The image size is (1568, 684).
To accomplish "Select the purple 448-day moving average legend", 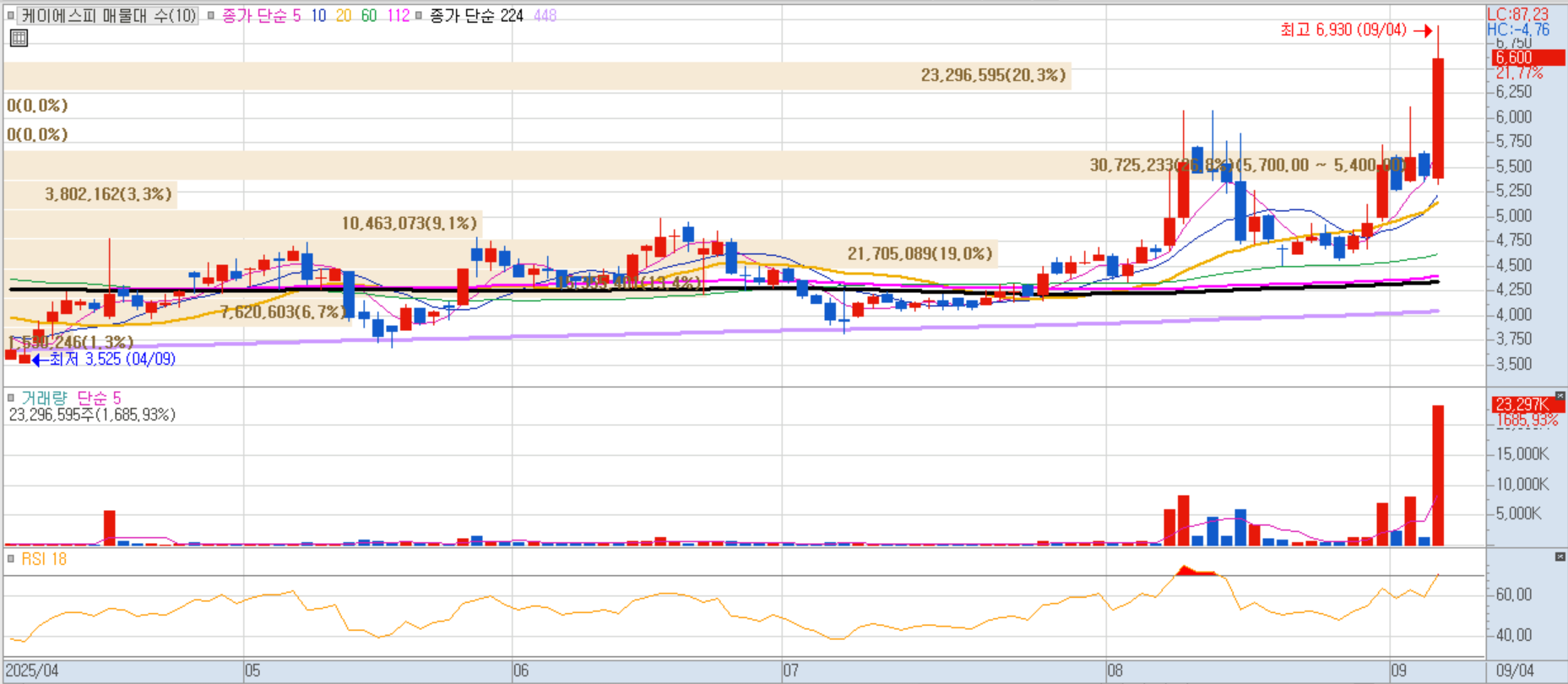I will tap(545, 15).
